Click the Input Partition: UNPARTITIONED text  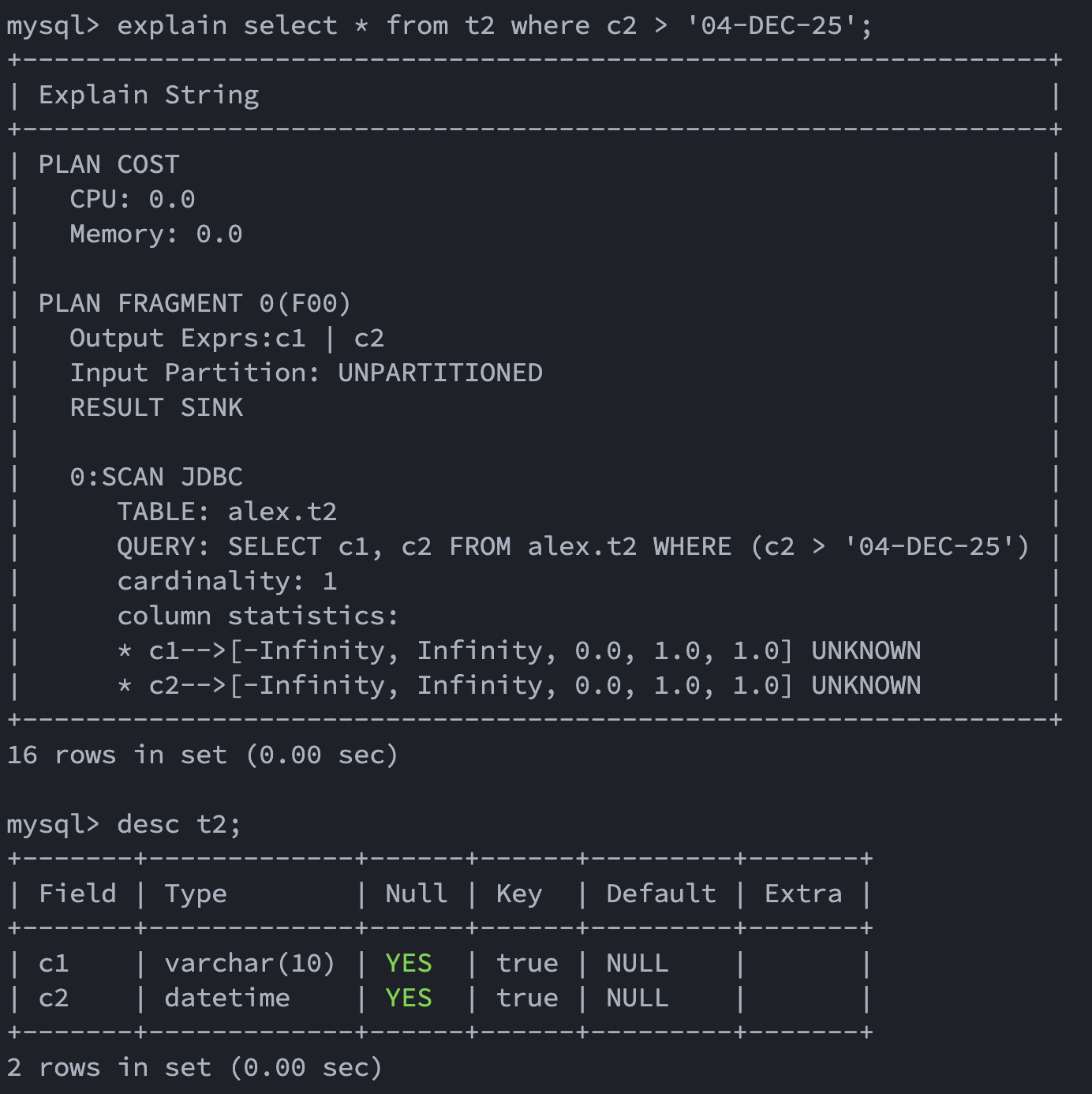point(306,373)
